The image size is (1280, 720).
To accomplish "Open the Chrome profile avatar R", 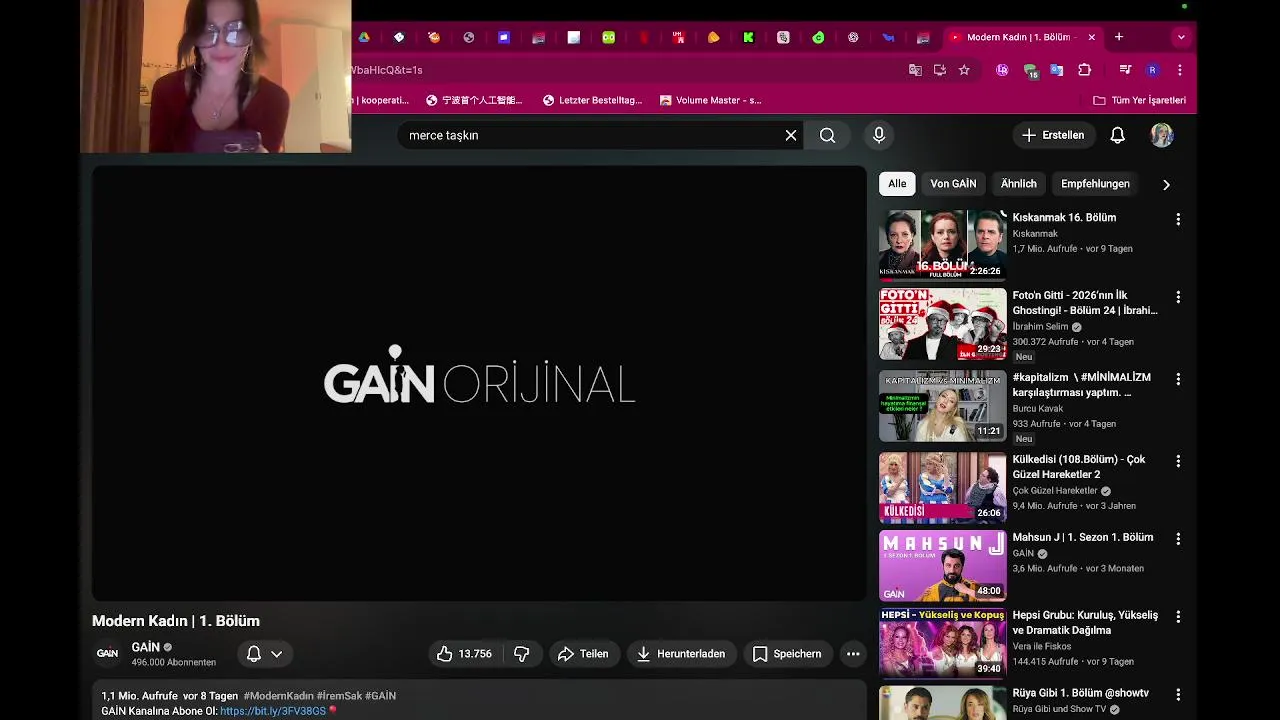I will 1153,70.
